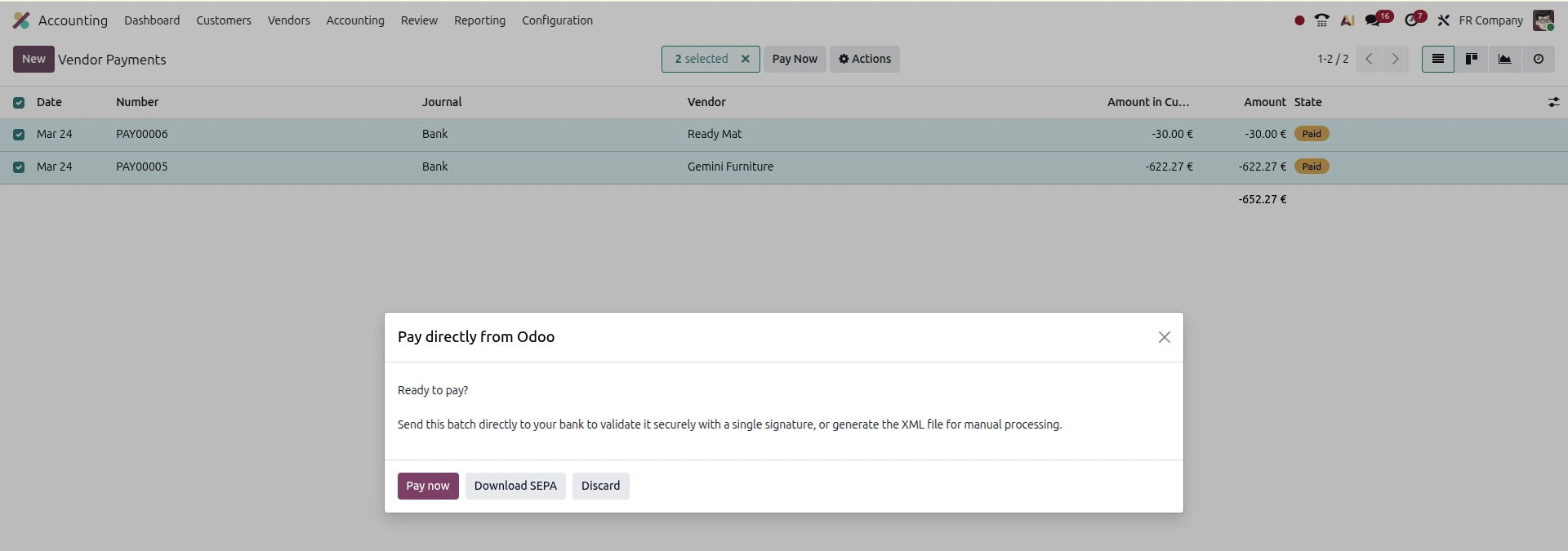The image size is (1568, 551).
Task: Click the Ready Mat vendor cell
Action: click(x=715, y=134)
